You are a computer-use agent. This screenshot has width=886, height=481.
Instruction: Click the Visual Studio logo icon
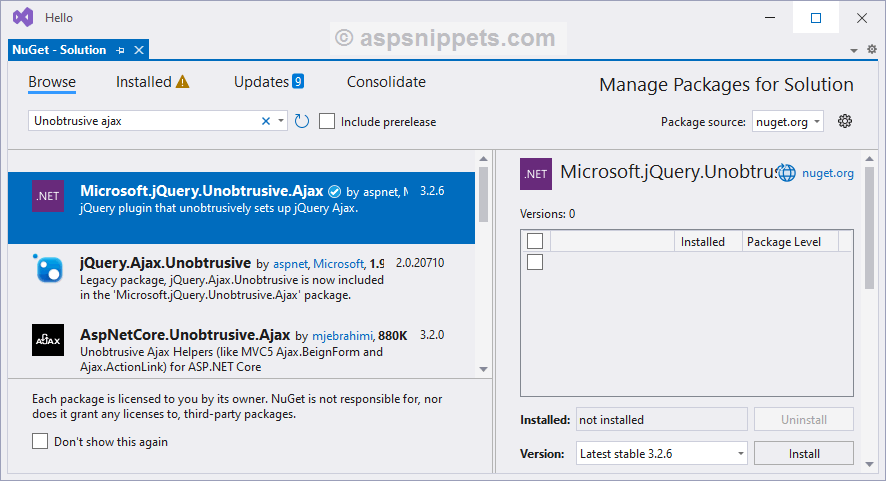[23, 18]
